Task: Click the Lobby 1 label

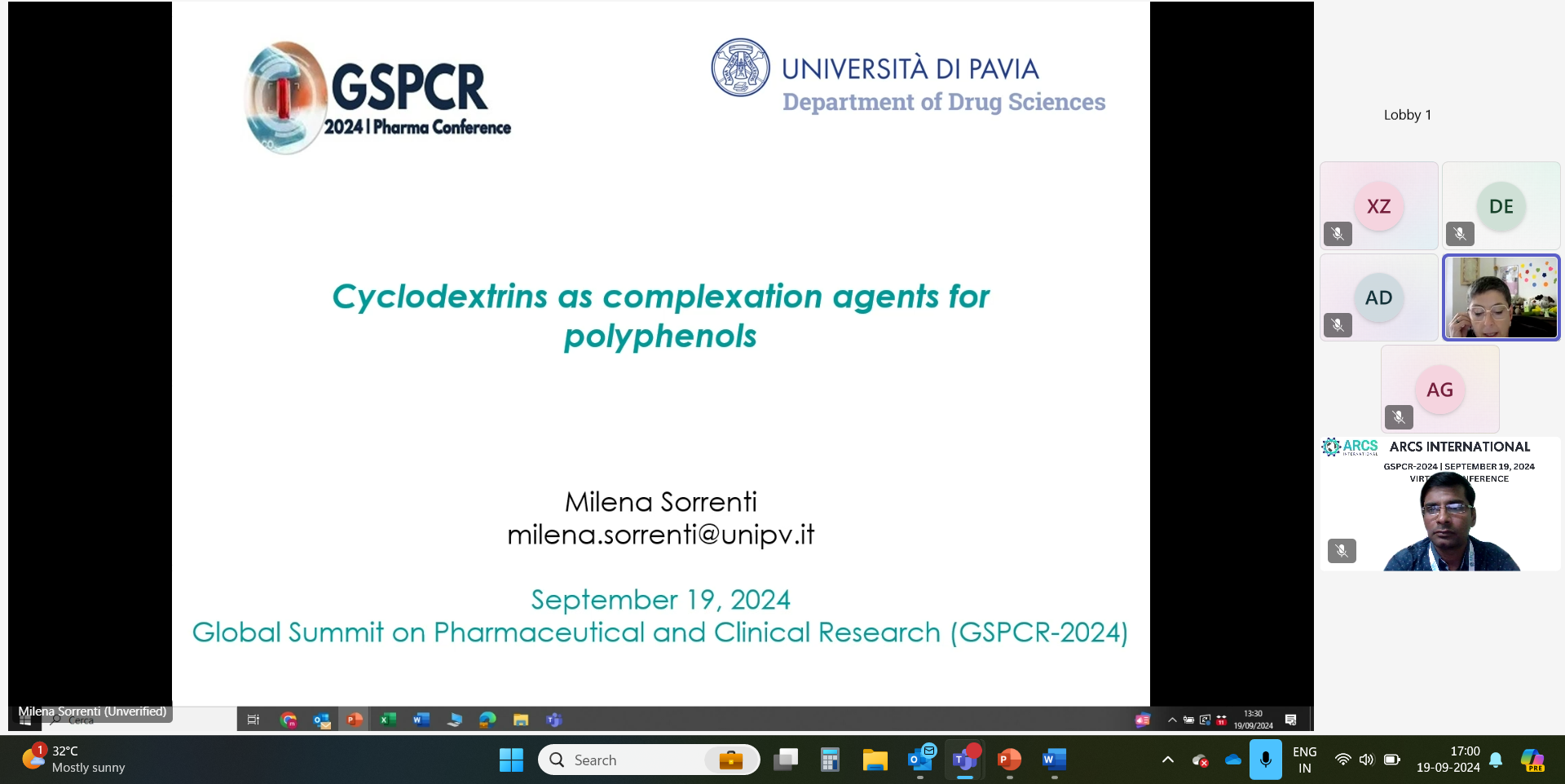Action: (x=1407, y=115)
